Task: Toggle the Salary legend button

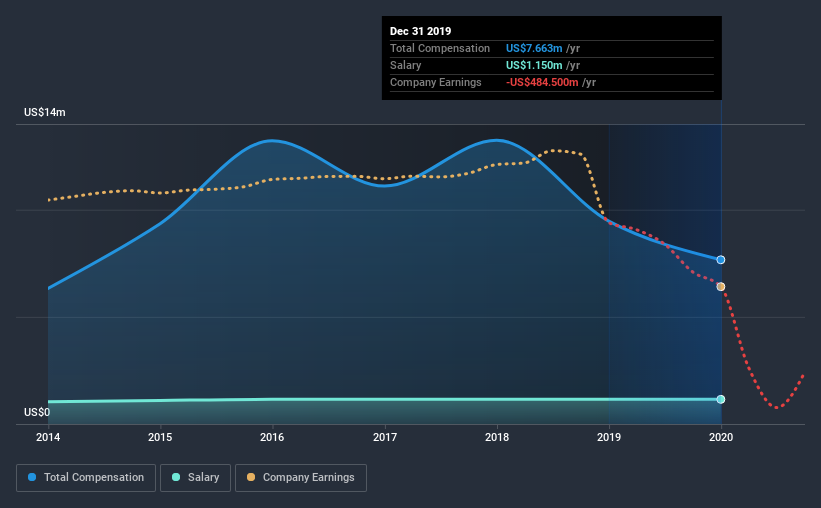Action: tap(195, 478)
